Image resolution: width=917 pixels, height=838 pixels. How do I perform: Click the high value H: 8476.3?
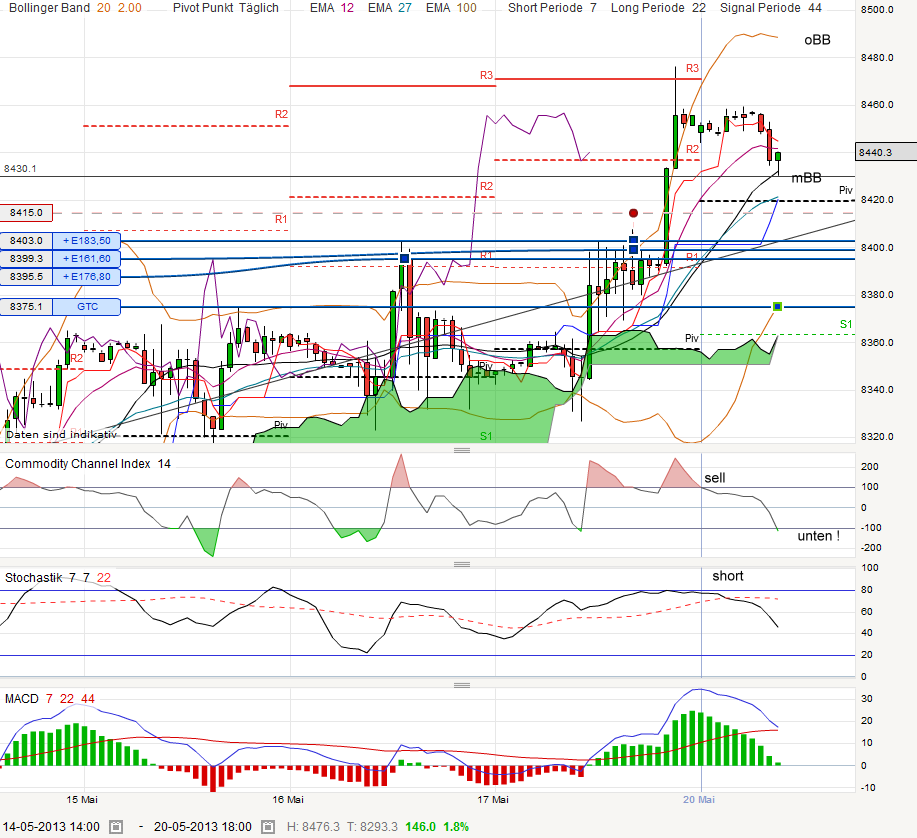(313, 827)
